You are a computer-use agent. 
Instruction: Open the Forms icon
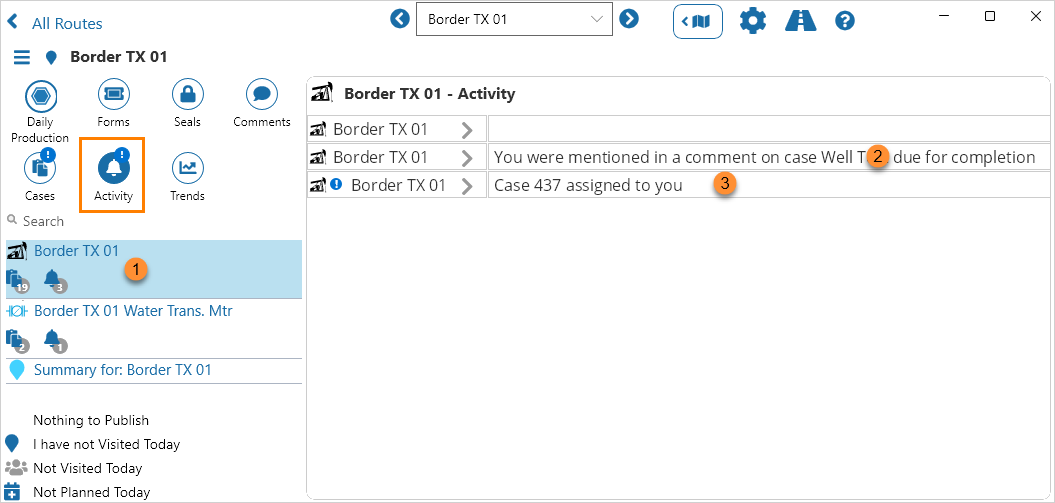(x=114, y=95)
